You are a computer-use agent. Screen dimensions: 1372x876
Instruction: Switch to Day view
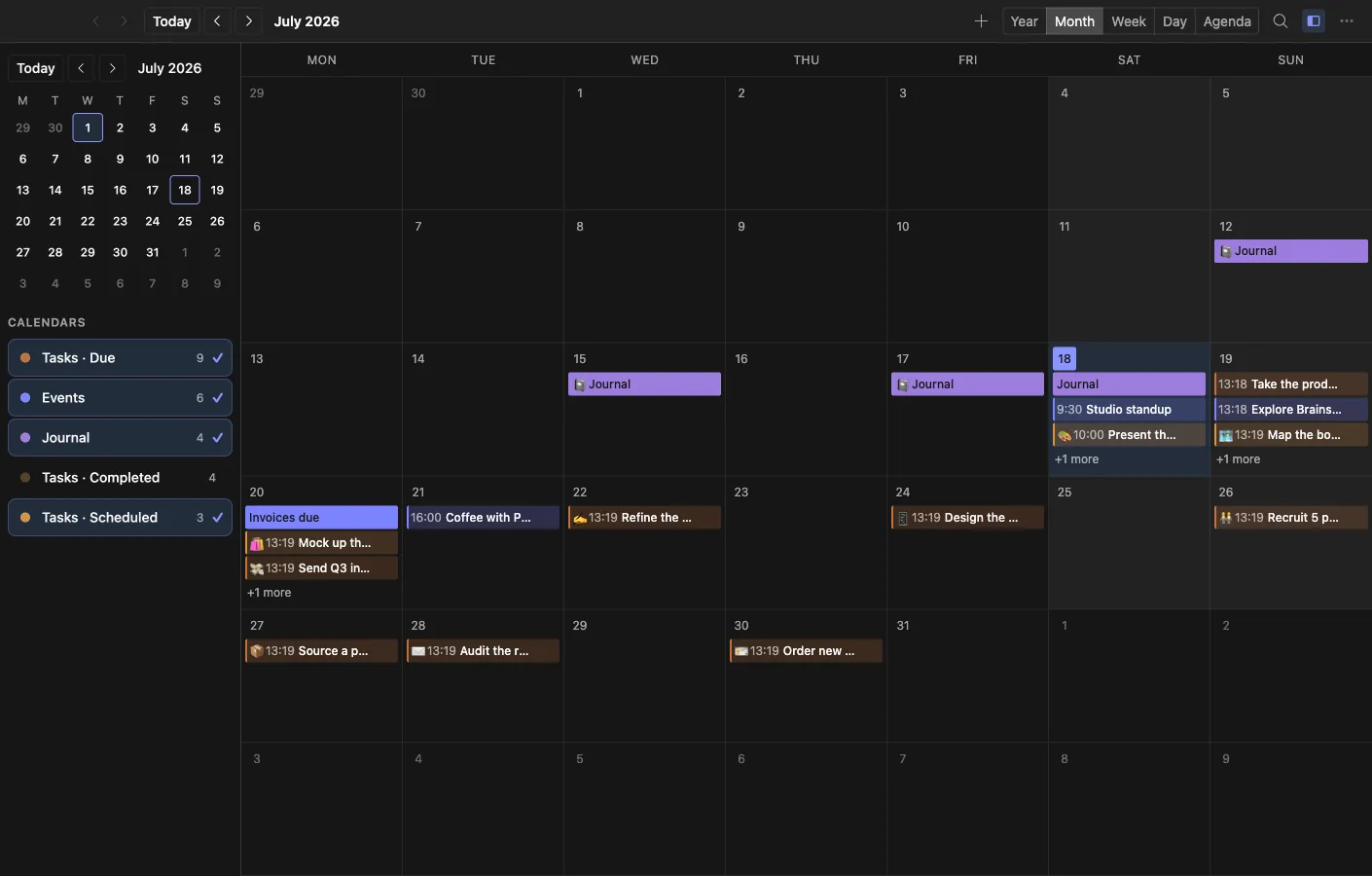(1174, 21)
